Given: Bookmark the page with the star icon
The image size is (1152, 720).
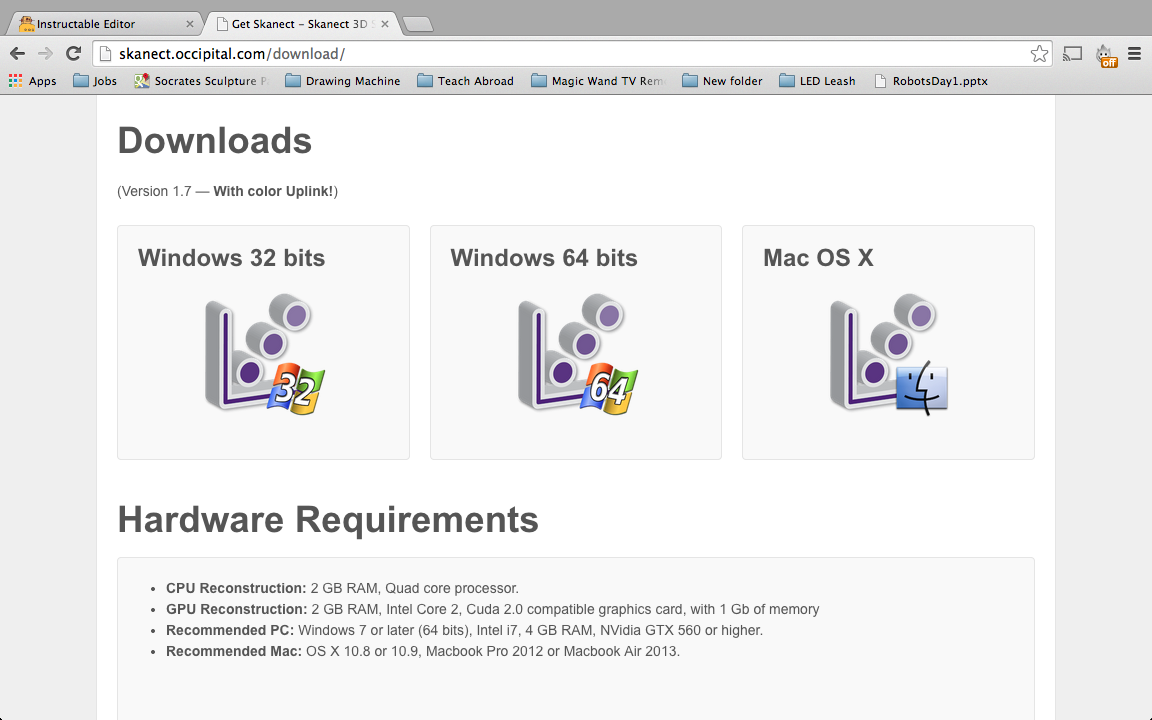Looking at the screenshot, I should point(1039,53).
